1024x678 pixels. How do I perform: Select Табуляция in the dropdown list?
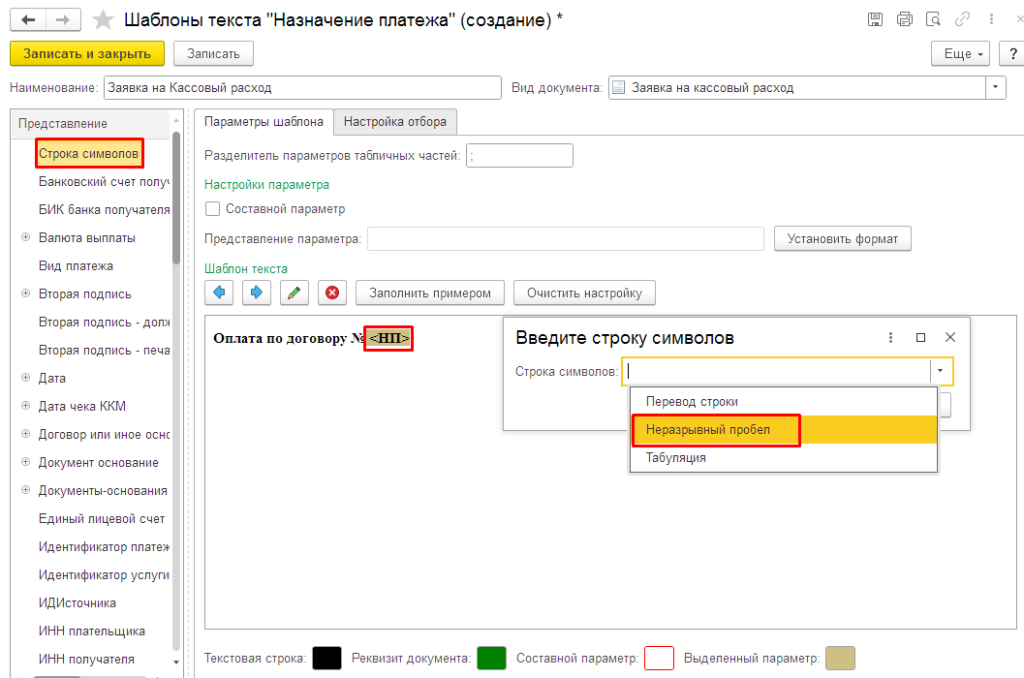tap(676, 457)
